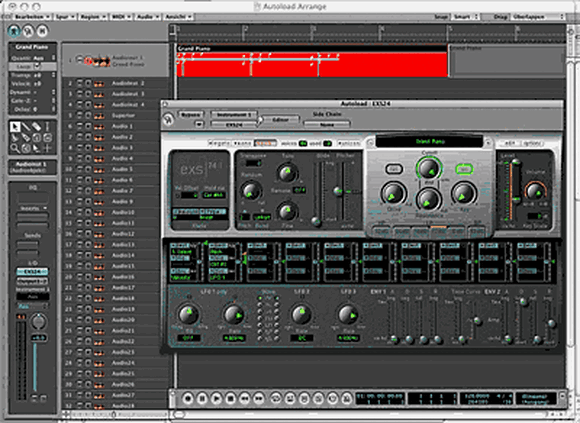Open the Spur menu
This screenshot has height=423, width=580.
(65, 17)
